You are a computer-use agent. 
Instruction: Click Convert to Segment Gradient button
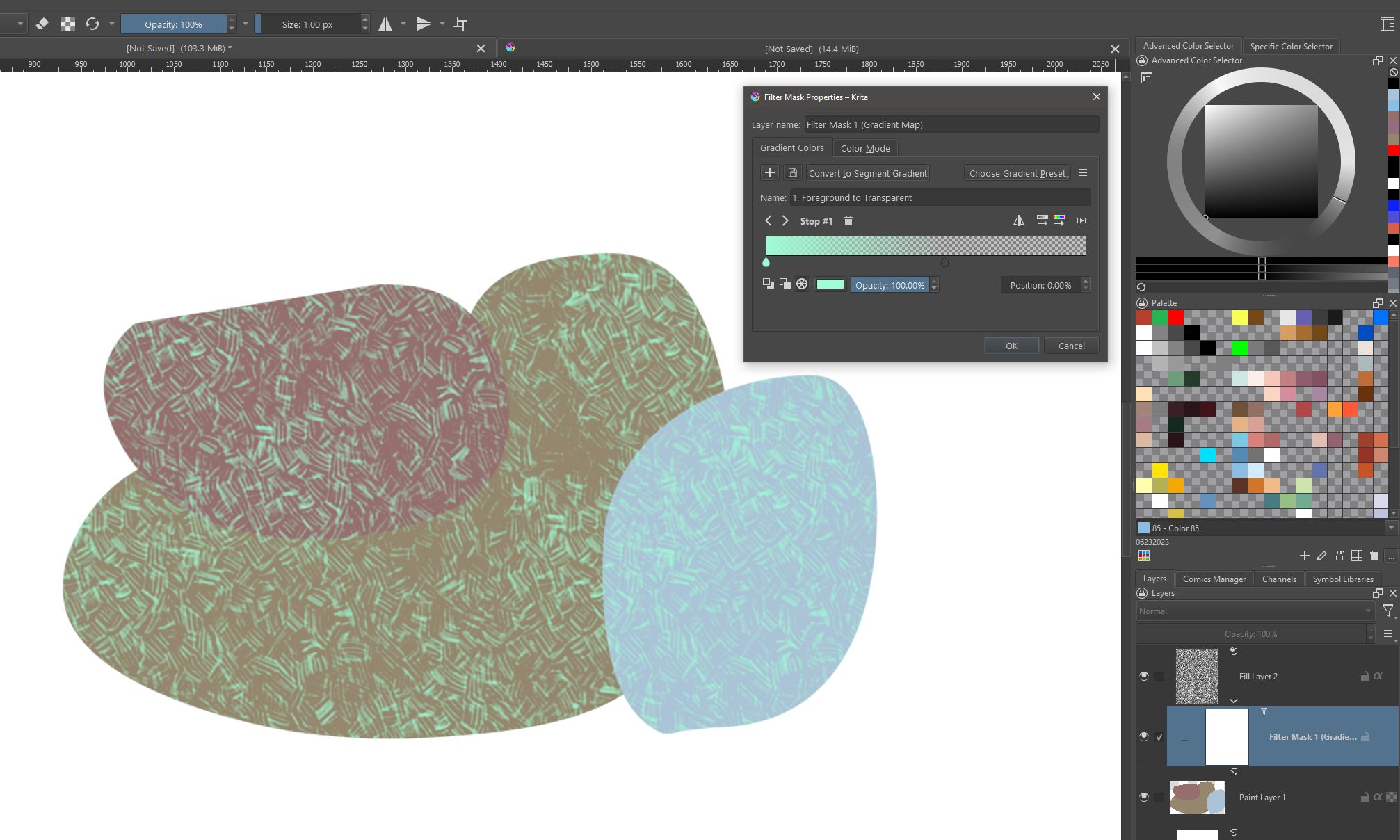point(867,173)
